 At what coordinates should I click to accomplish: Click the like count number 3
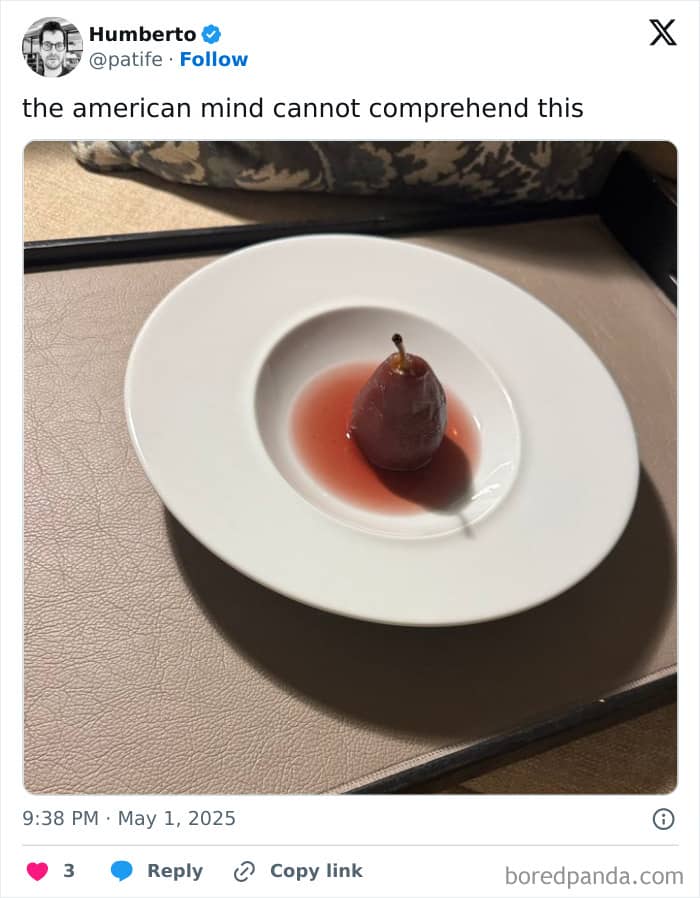[69, 871]
